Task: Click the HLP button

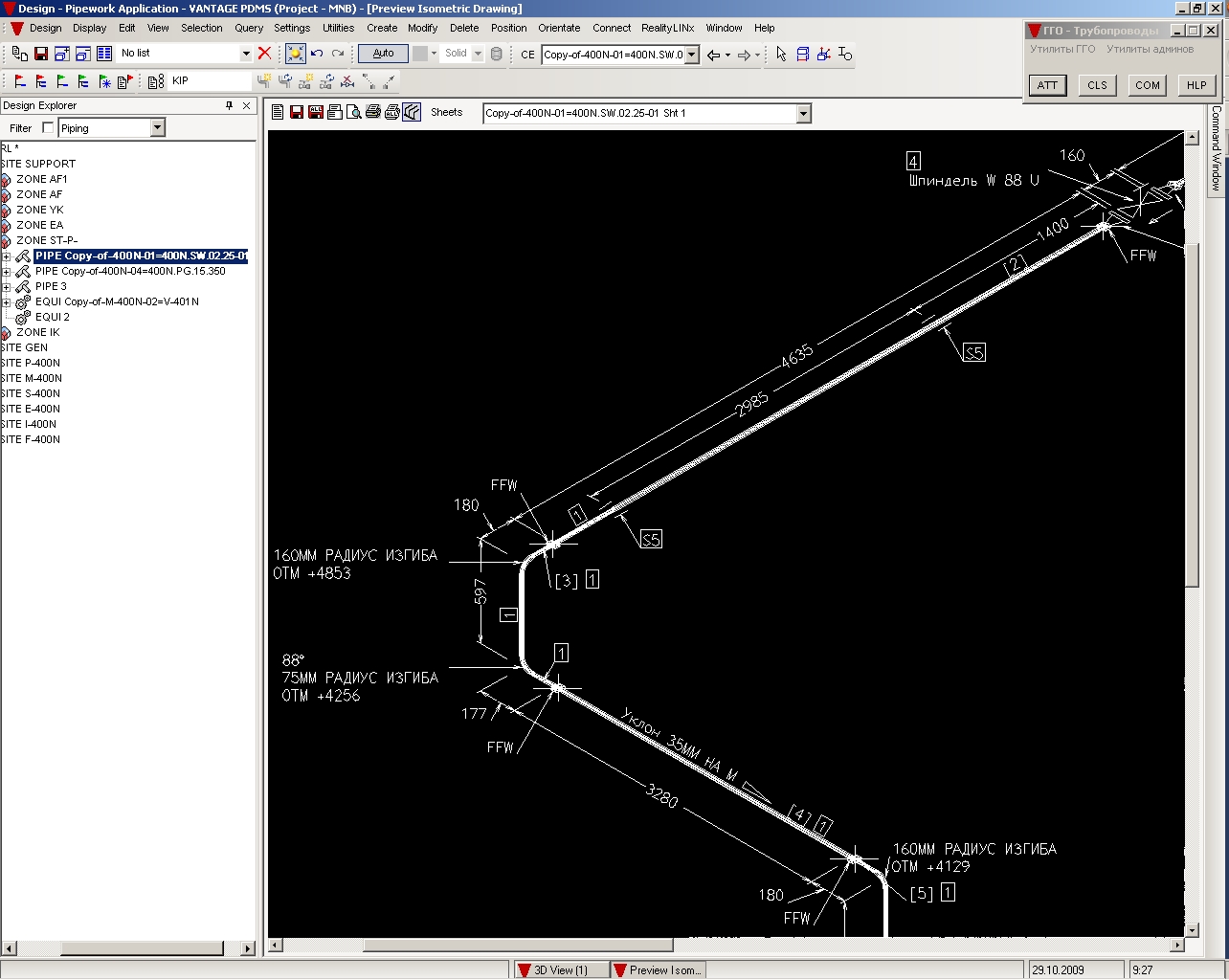Action: coord(1197,85)
